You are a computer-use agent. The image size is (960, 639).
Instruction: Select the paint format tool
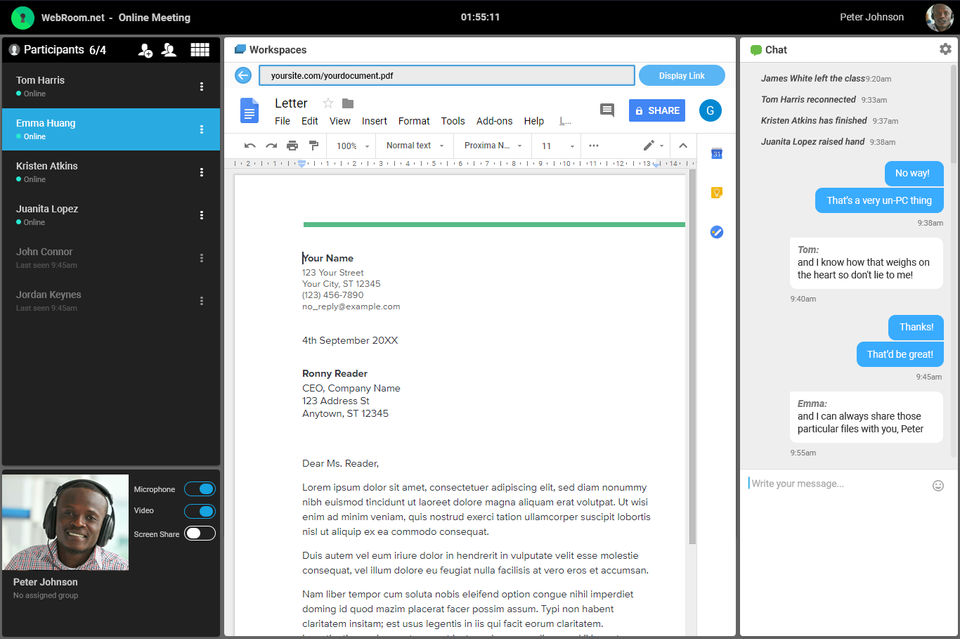point(313,146)
